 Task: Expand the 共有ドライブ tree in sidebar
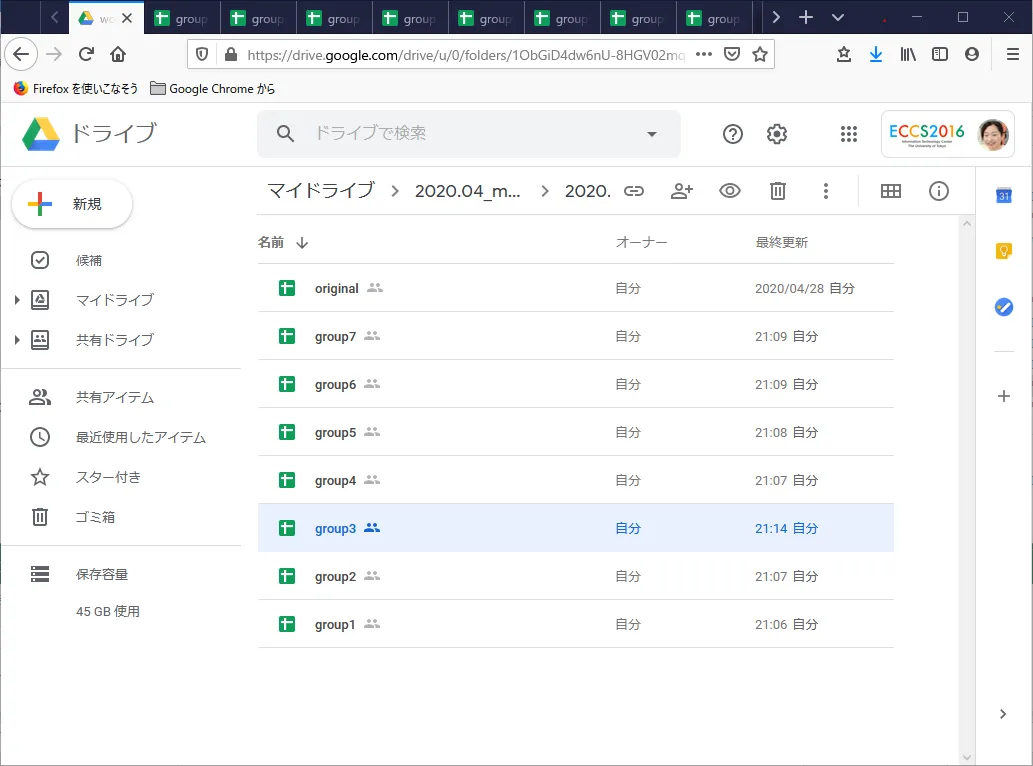(x=17, y=340)
